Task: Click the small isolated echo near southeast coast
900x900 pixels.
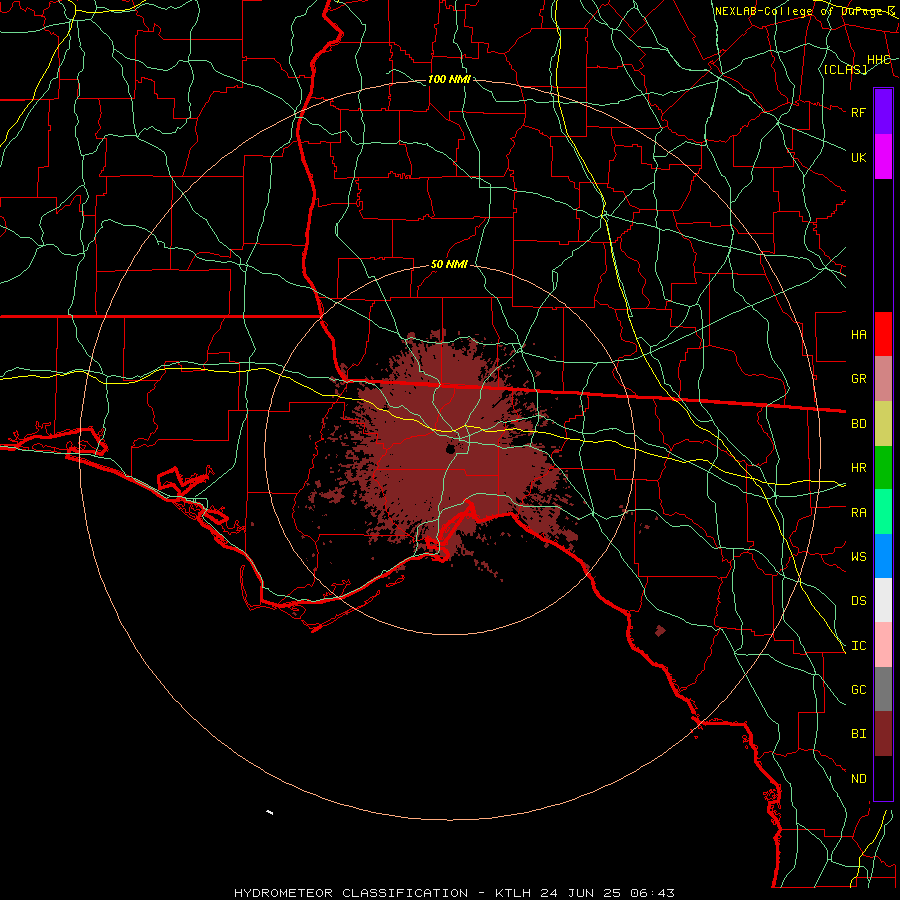Action: (x=660, y=631)
